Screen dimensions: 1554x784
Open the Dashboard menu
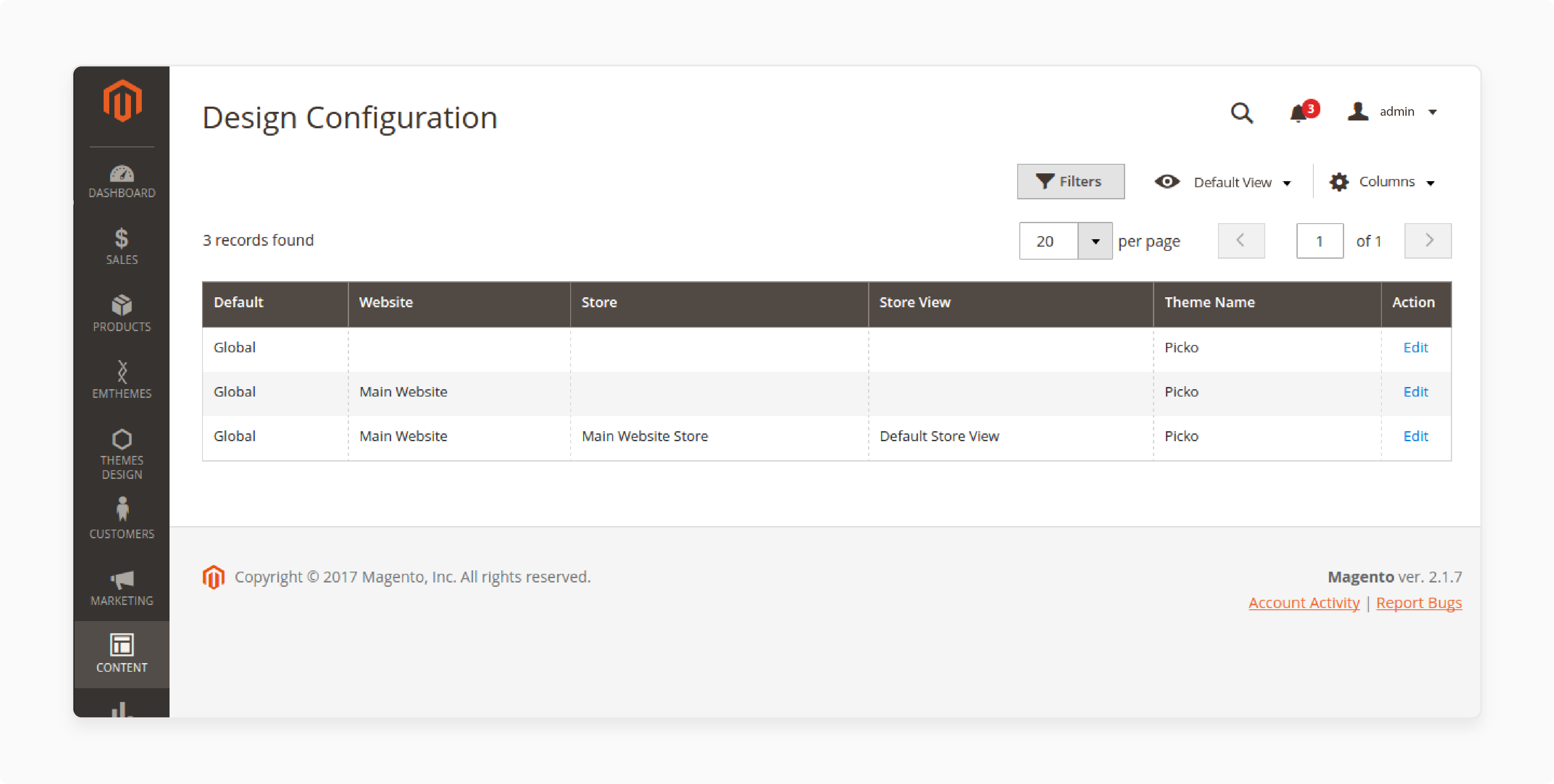[122, 181]
